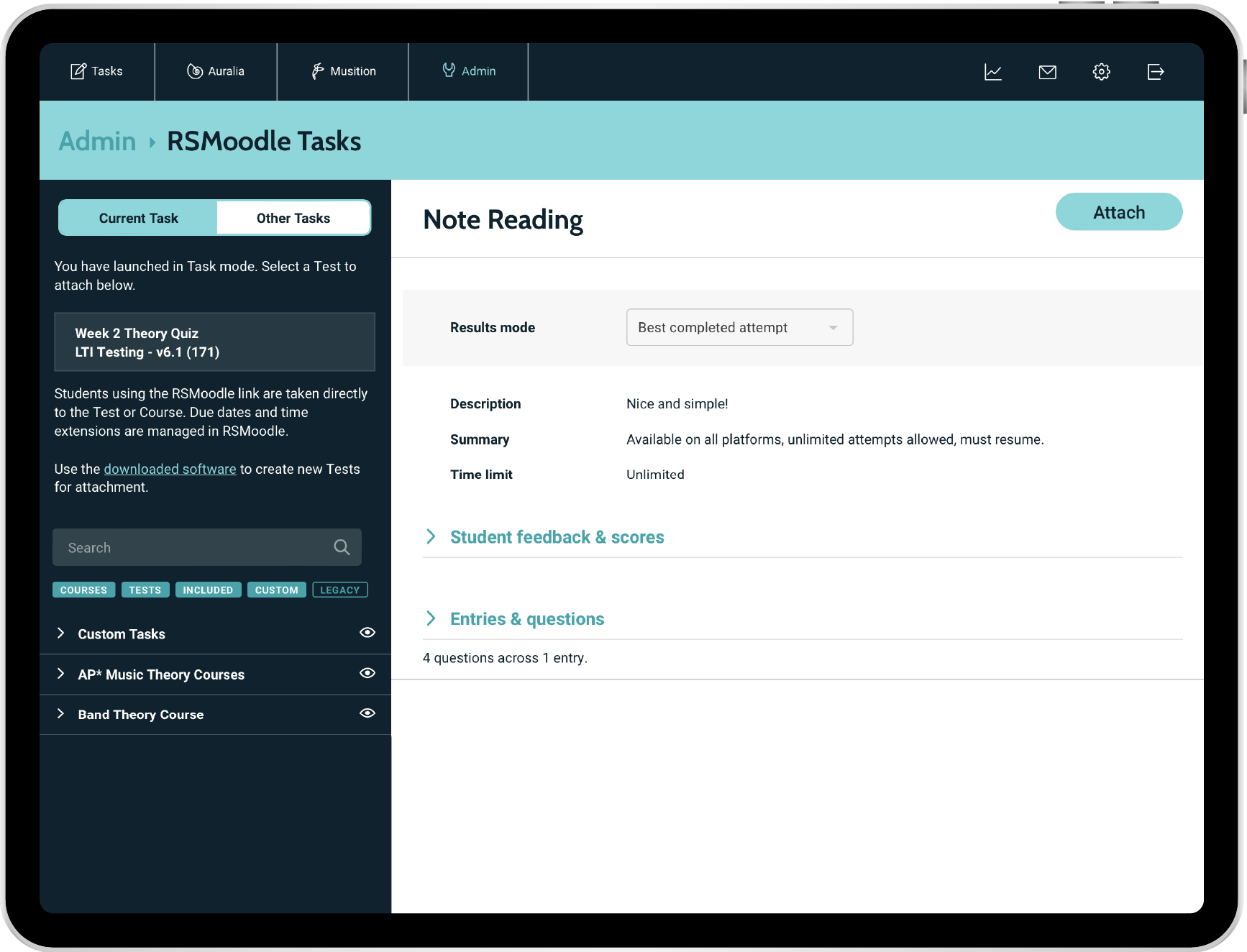The width and height of the screenshot is (1247, 952).
Task: Click the search magnifier icon
Action: point(342,547)
